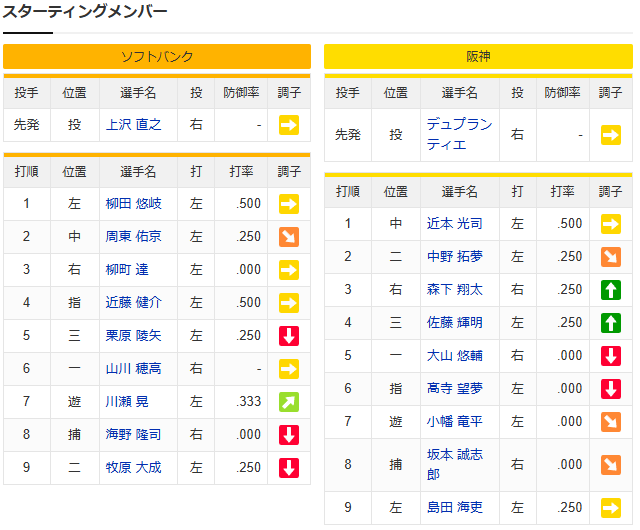Click 山川 穂高 position cell 一
Screen dimensions: 640x530
[x=74, y=369]
